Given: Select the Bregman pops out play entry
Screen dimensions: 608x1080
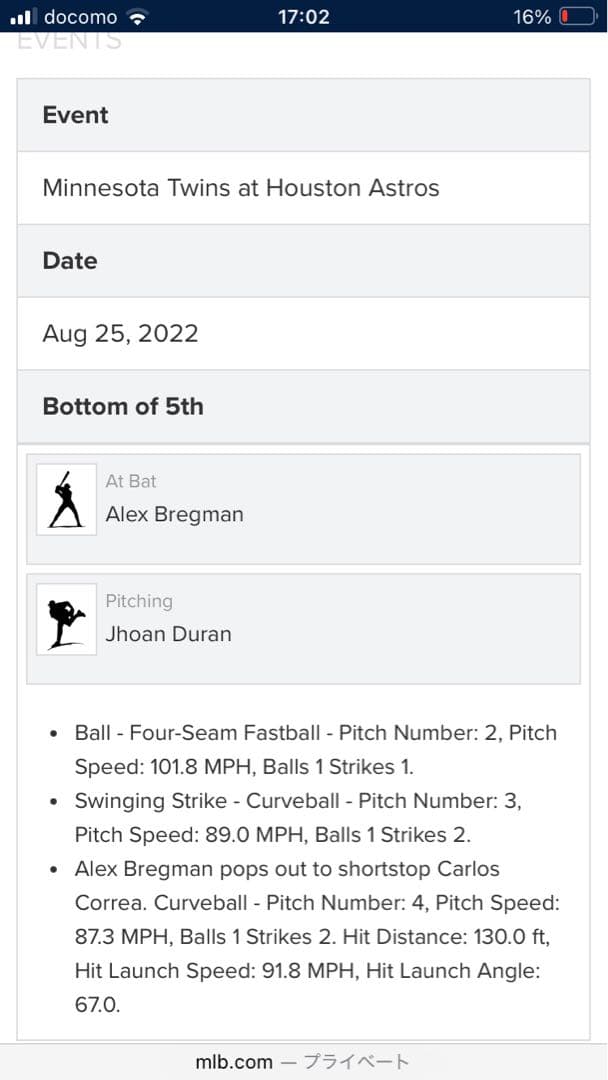Looking at the screenshot, I should [315, 936].
